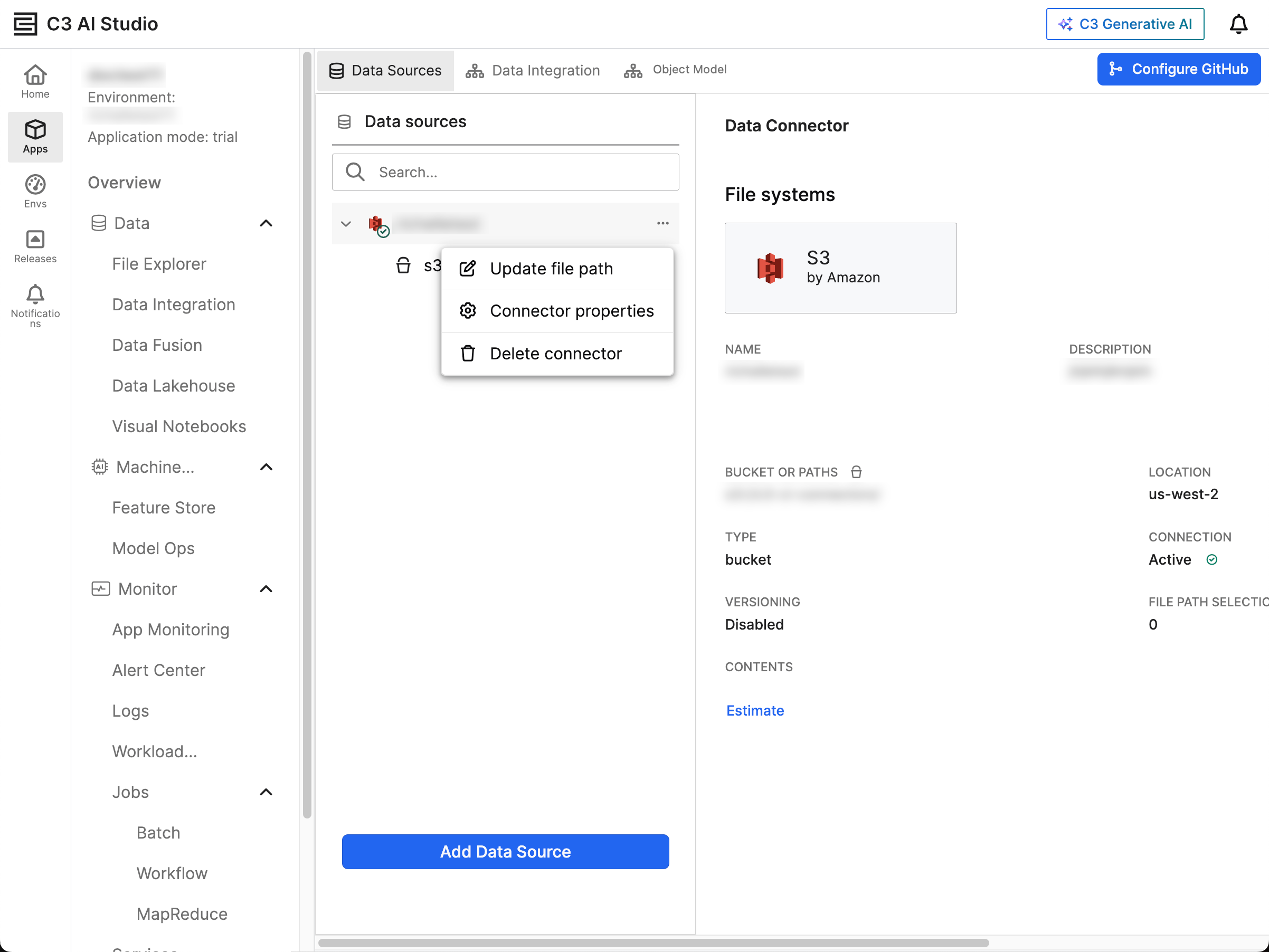1269x952 pixels.
Task: Open the Home sidebar icon
Action: pos(35,81)
